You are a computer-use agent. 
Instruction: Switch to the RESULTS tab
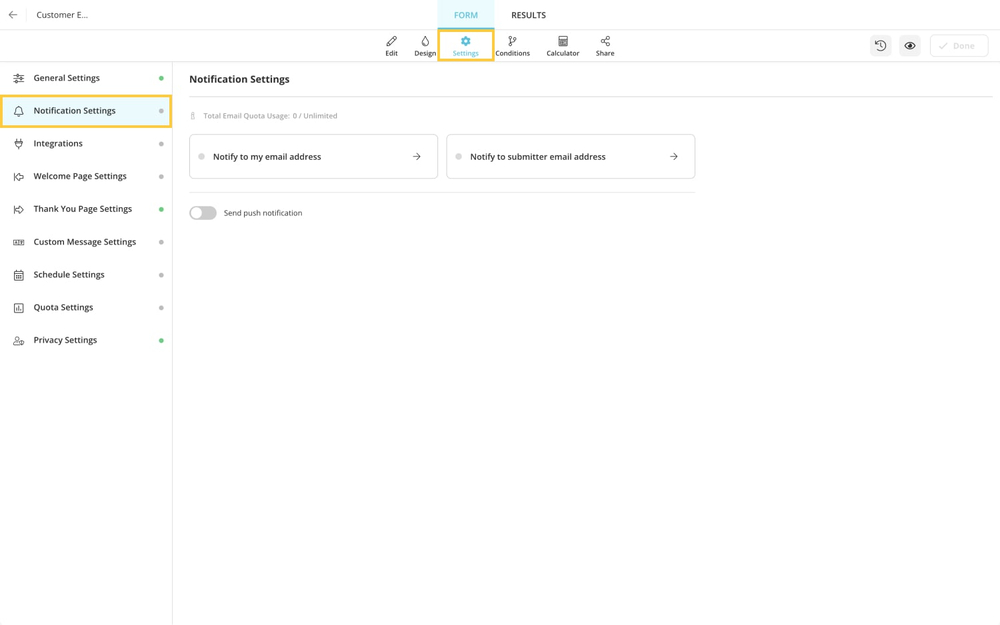click(x=528, y=15)
